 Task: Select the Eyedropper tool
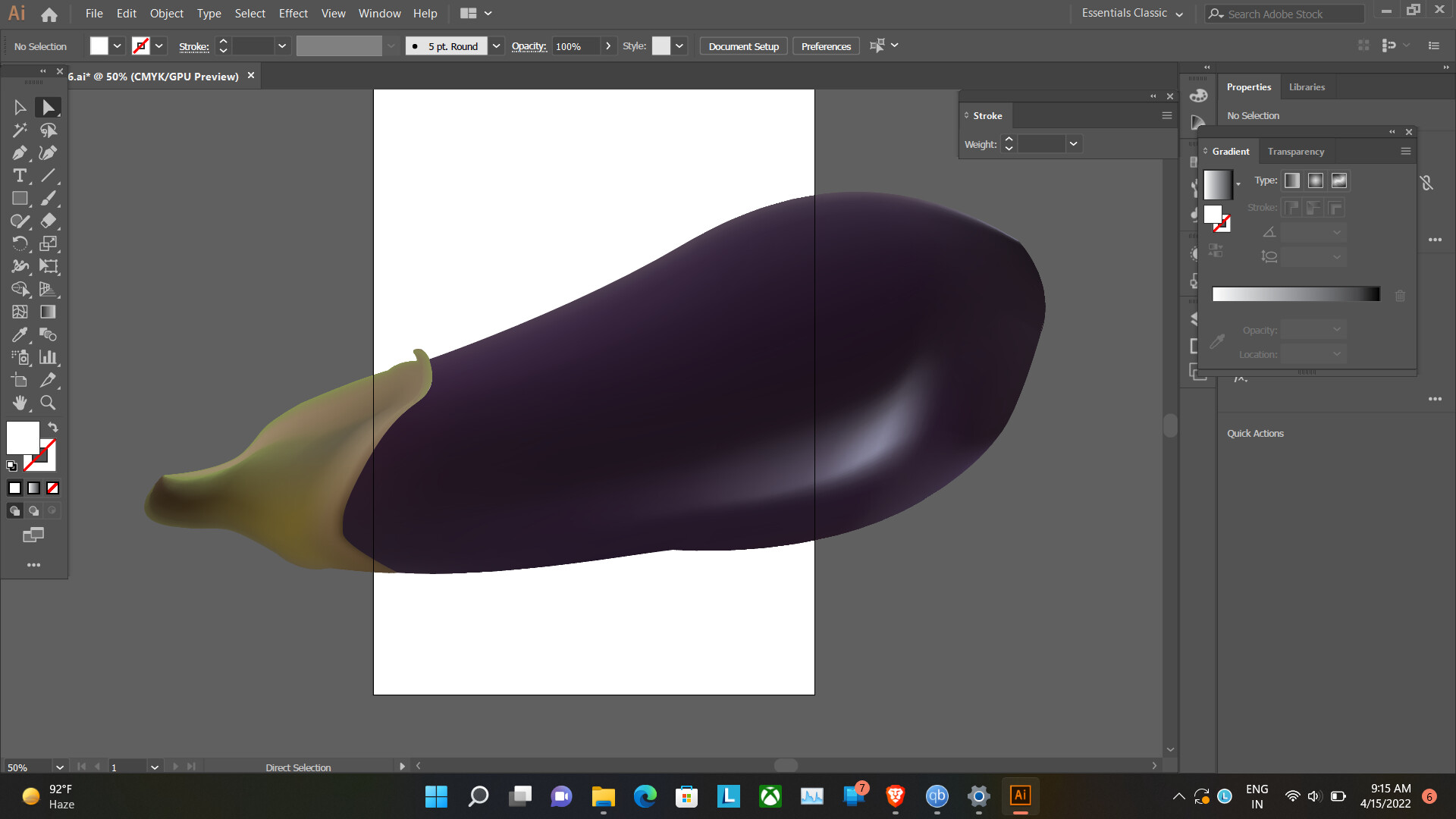coord(19,334)
